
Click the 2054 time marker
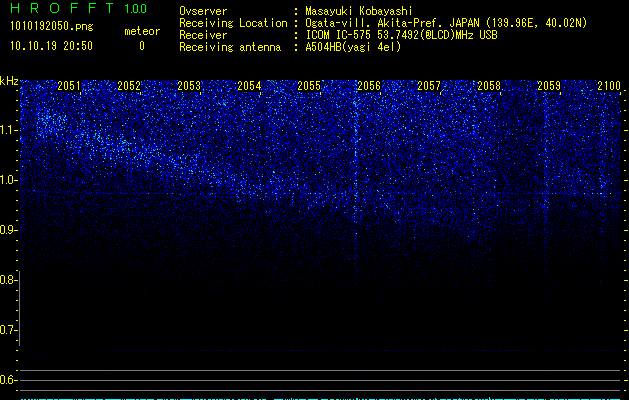click(x=249, y=86)
